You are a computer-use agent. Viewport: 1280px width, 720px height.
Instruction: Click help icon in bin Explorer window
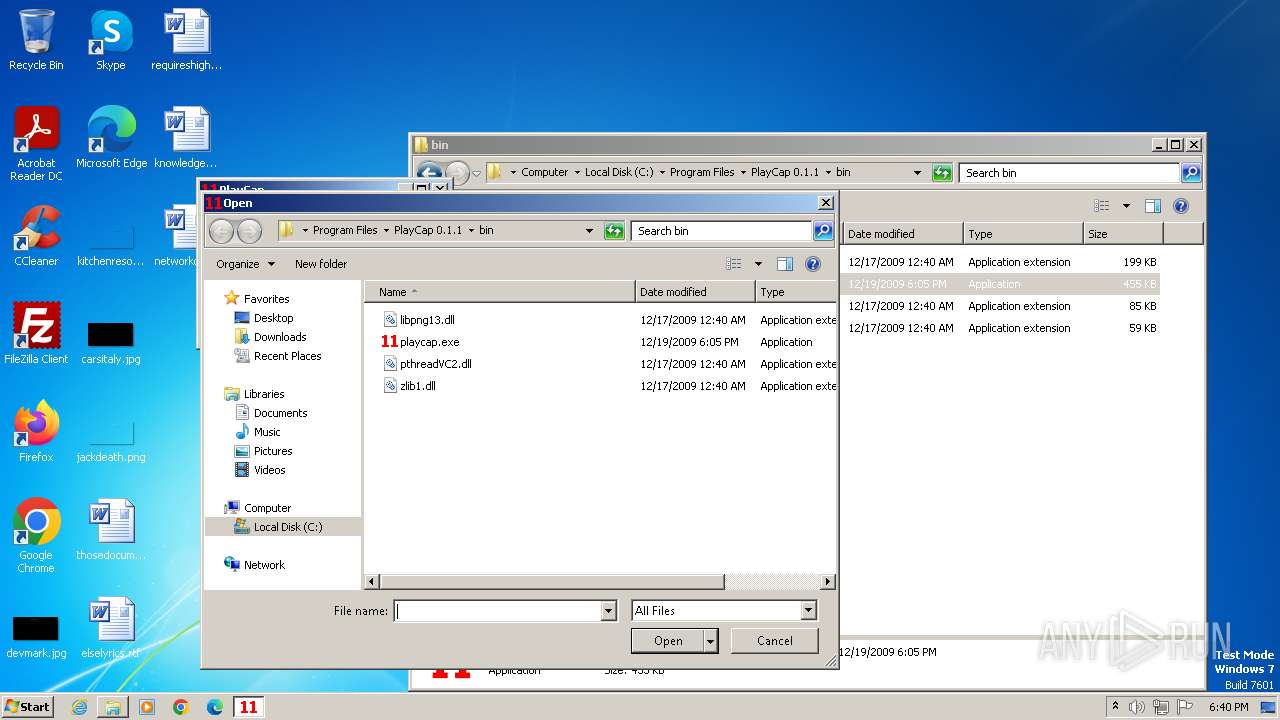tap(1181, 206)
